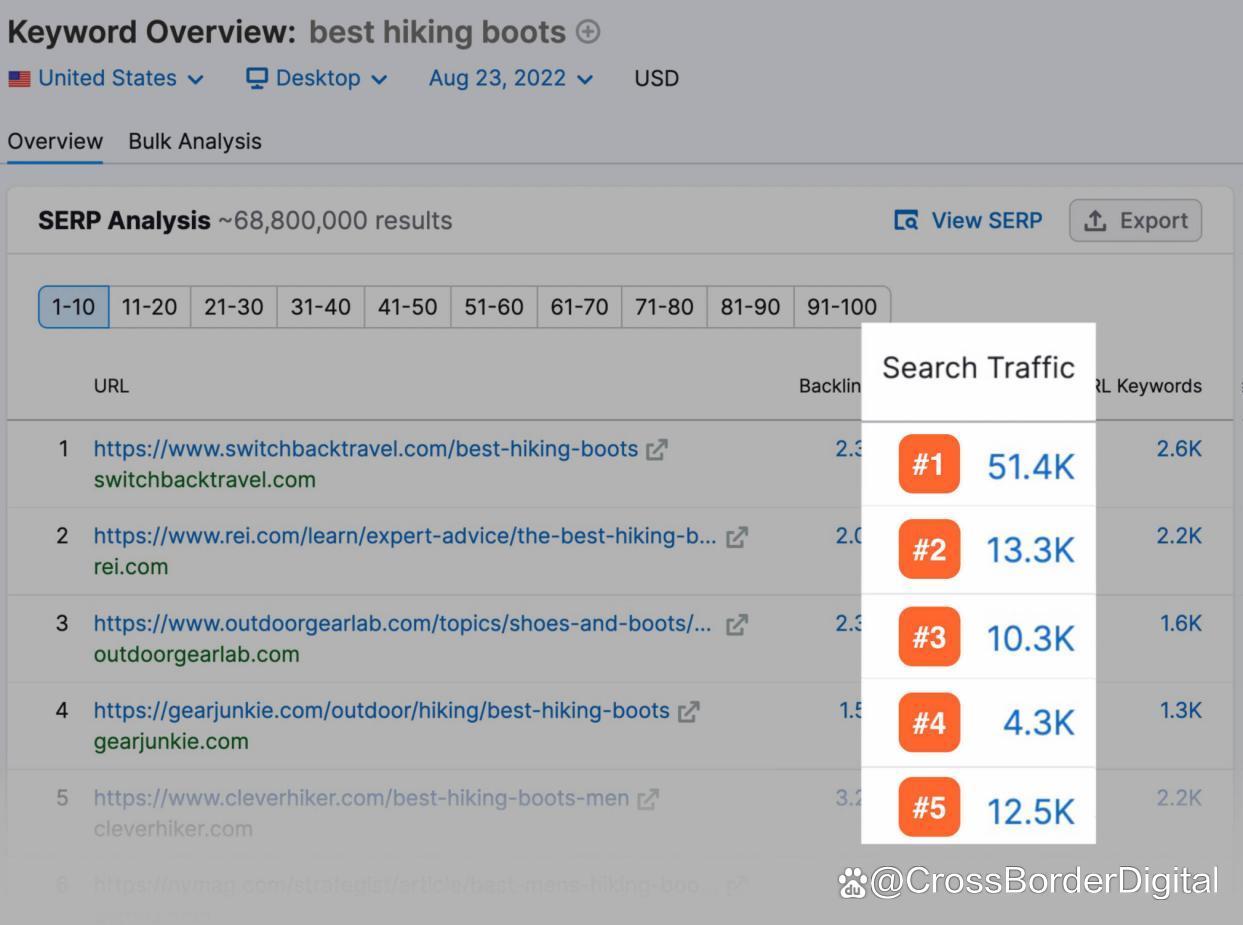1243x925 pixels.
Task: Open external link icon for gearjunkie URL
Action: click(689, 712)
